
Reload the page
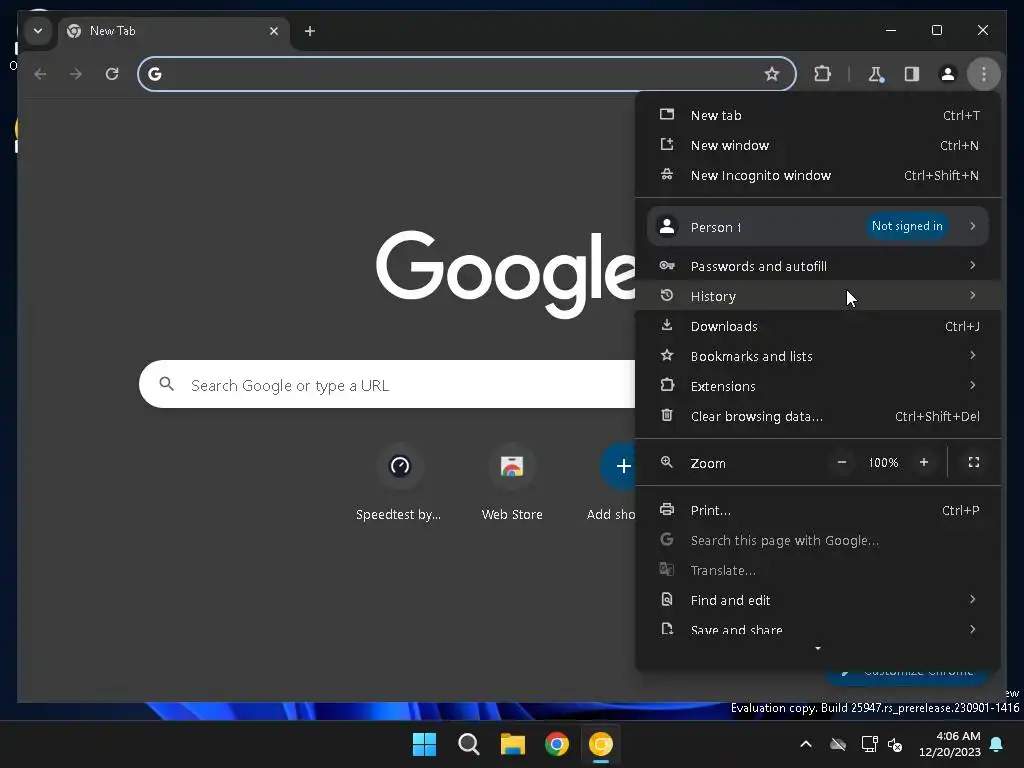click(x=112, y=74)
